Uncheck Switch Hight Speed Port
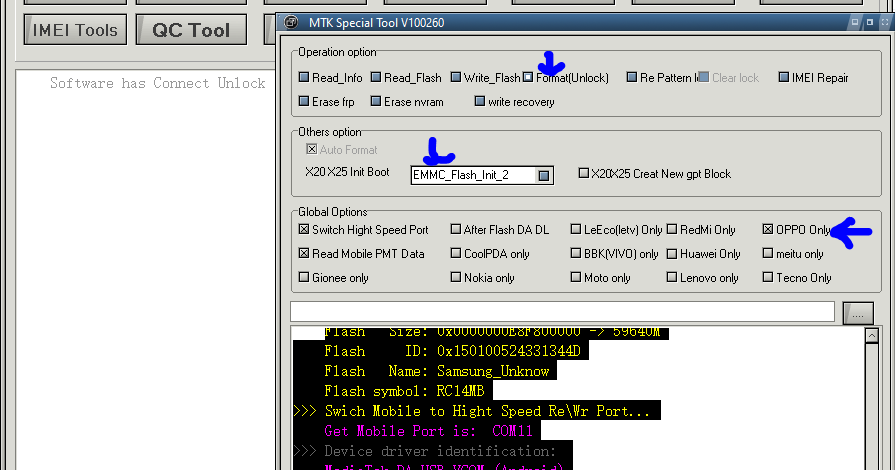This screenshot has height=470, width=895. pyautogui.click(x=304, y=229)
